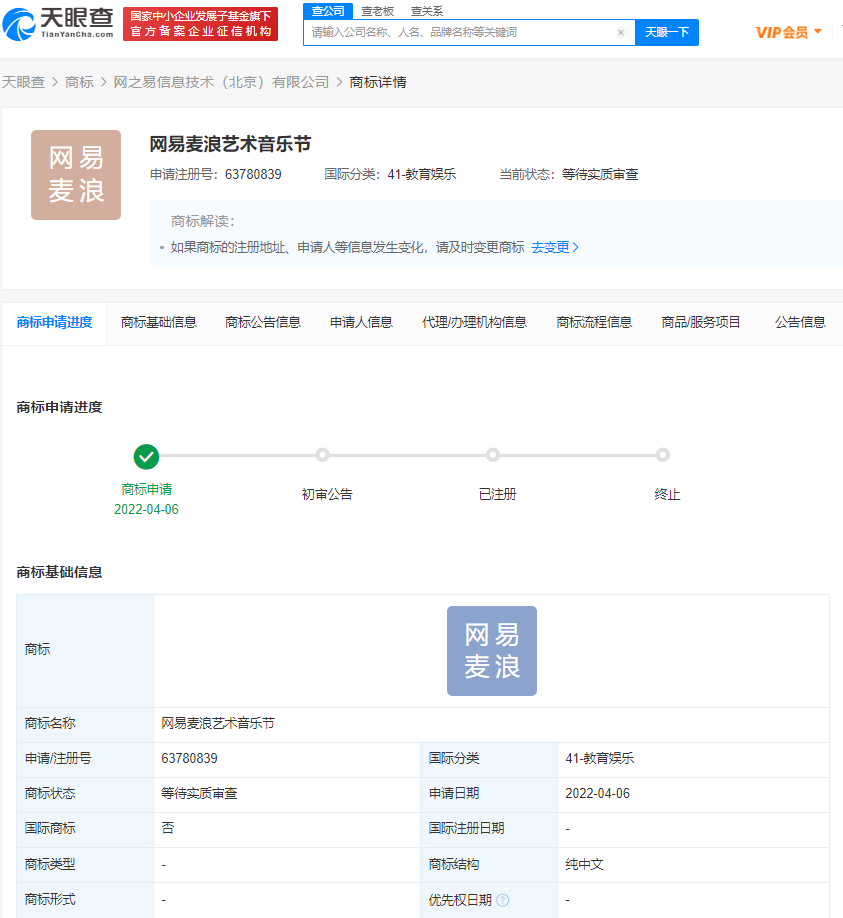Click 当前状态：等待实质审查 in the header

click(568, 174)
